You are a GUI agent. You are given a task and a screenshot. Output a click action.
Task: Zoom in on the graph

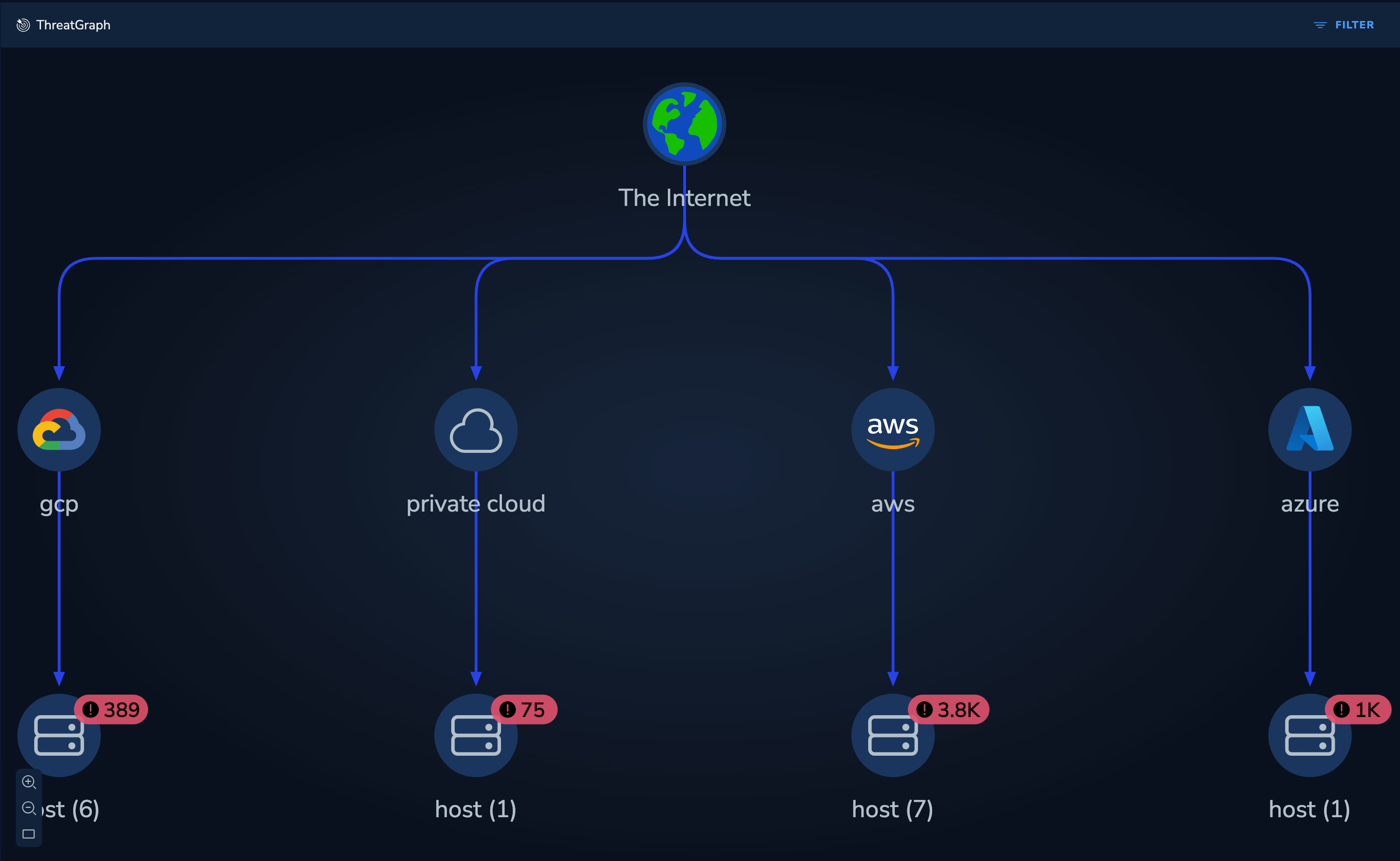click(x=29, y=782)
